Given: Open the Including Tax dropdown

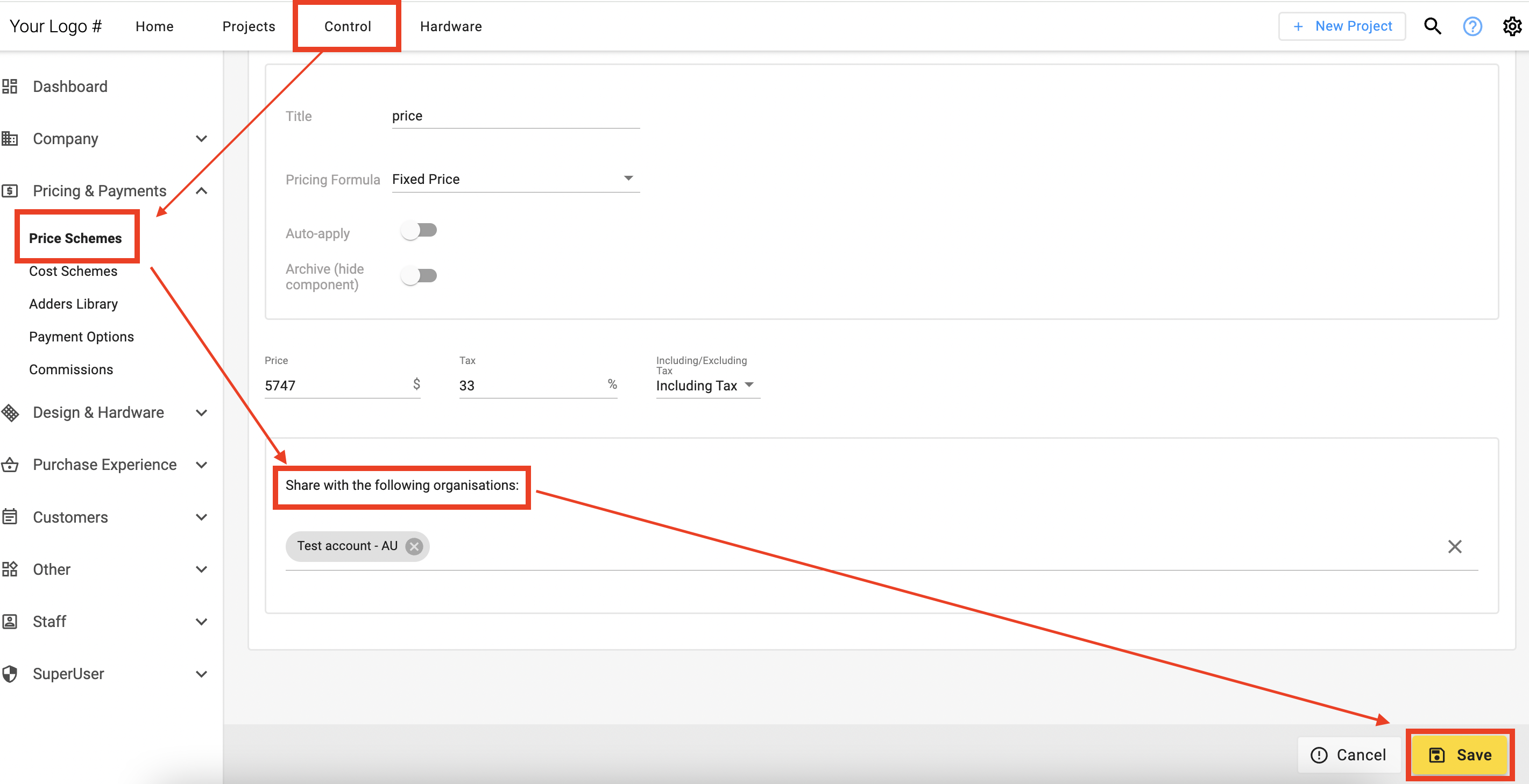Looking at the screenshot, I should [x=707, y=386].
